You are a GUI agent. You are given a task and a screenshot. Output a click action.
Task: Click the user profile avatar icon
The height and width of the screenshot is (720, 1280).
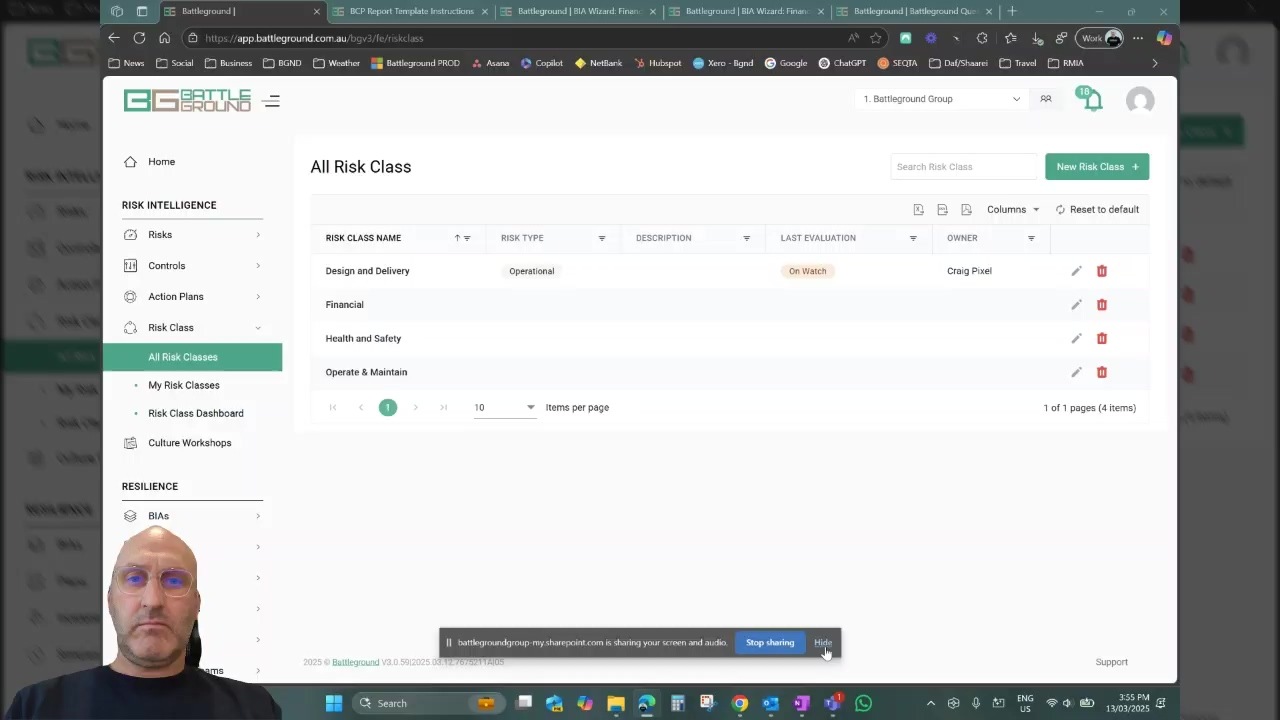coord(1139,100)
